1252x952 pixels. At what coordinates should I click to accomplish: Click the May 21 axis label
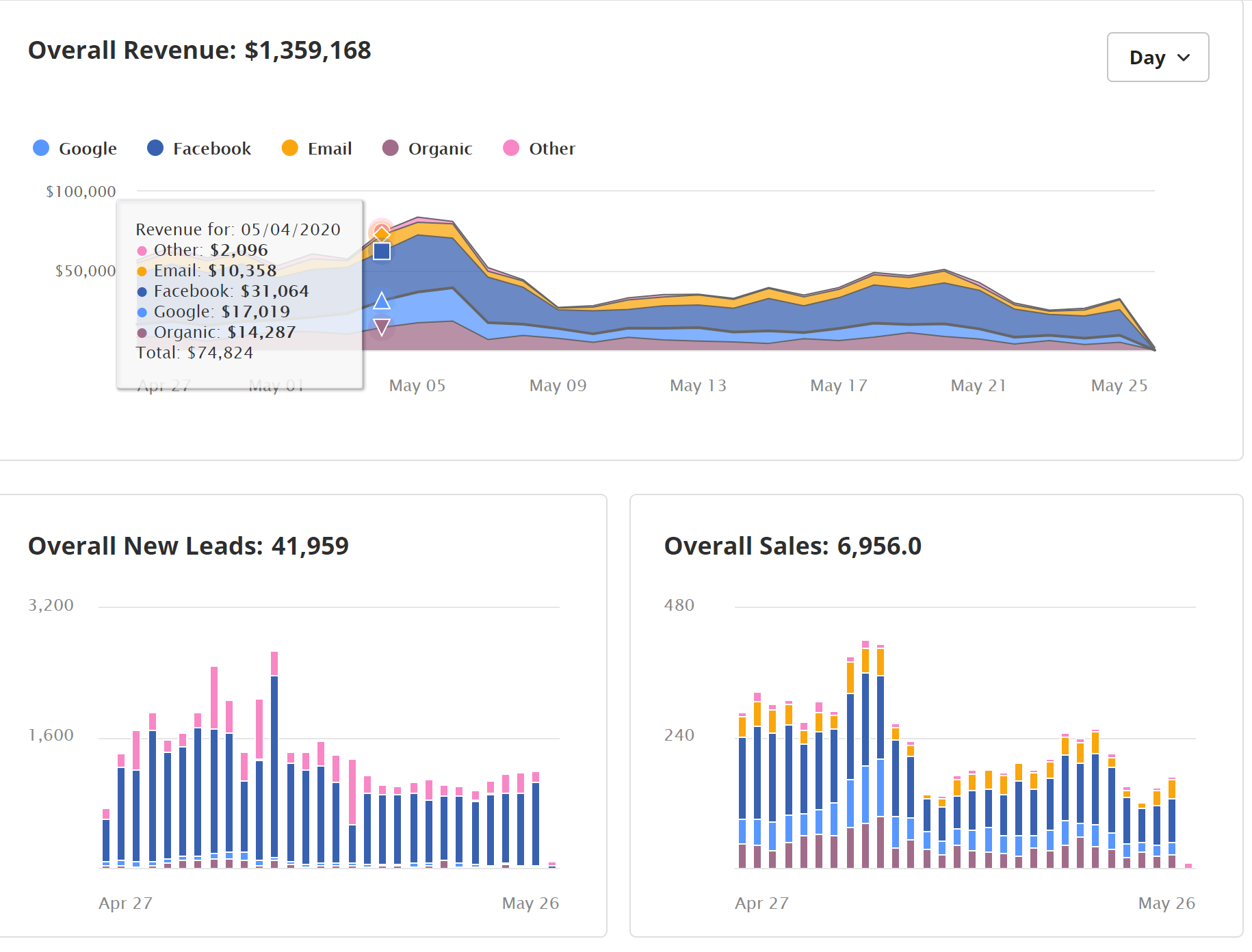coord(978,386)
